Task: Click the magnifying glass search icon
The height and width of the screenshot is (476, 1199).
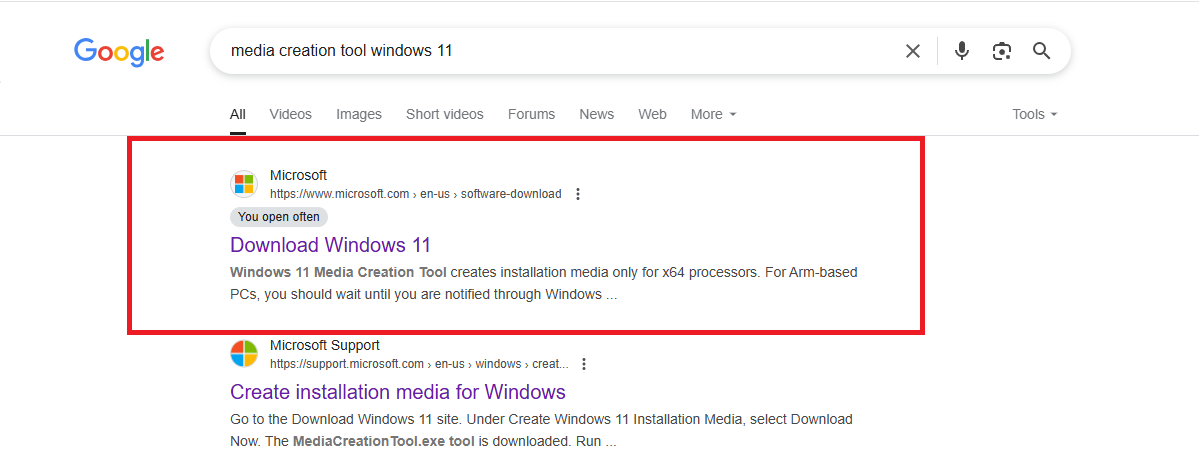Action: point(1041,51)
